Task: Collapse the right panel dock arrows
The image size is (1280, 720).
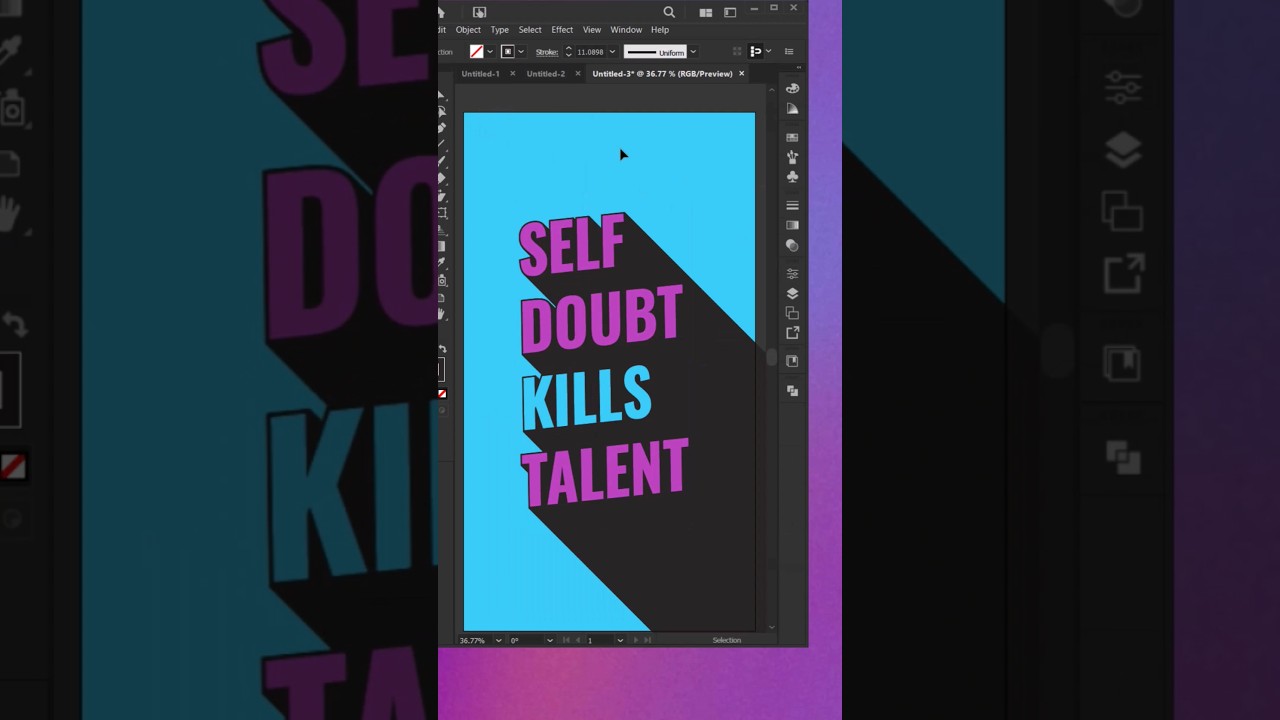Action: point(799,67)
